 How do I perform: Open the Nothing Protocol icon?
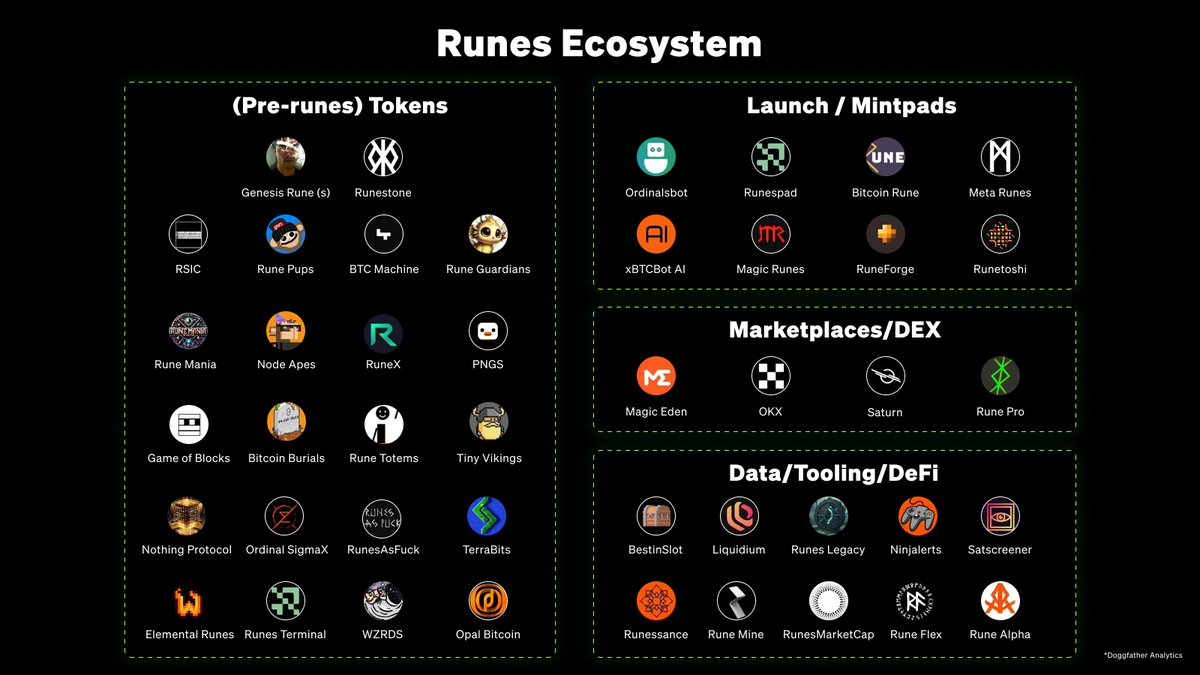187,516
